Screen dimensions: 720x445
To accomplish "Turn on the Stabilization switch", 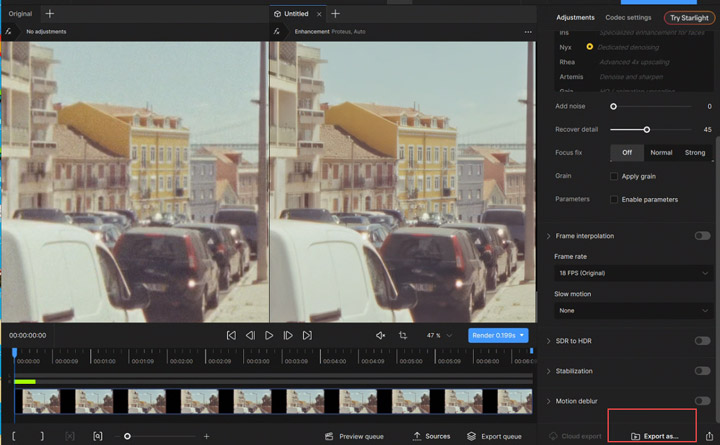I will point(702,371).
